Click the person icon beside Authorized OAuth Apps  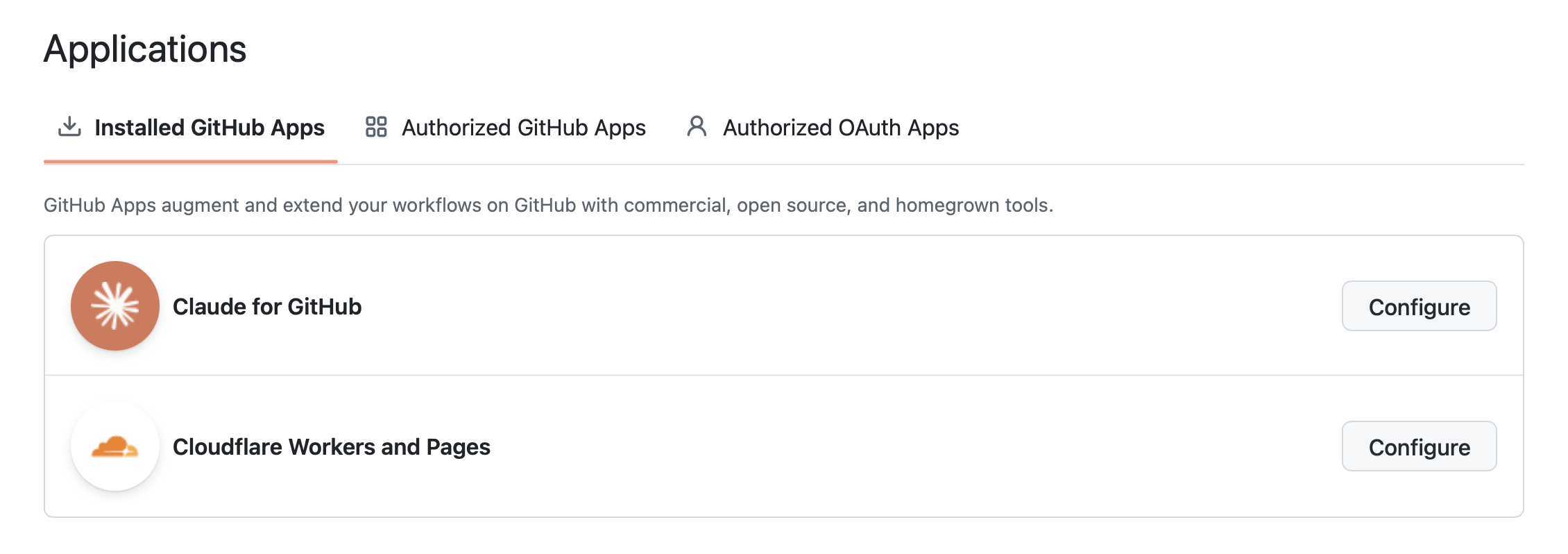697,127
